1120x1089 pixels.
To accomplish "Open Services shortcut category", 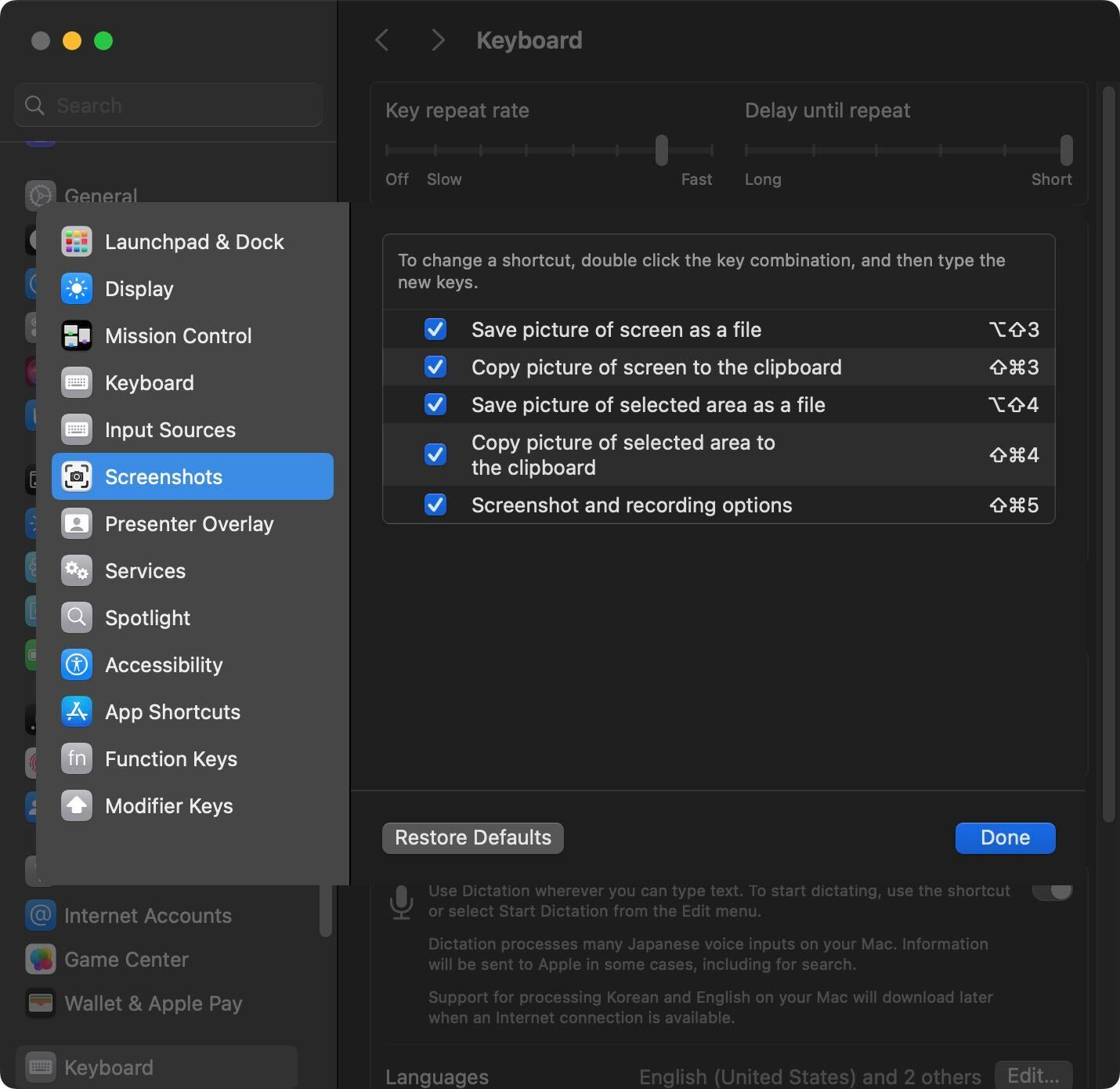I will point(193,570).
